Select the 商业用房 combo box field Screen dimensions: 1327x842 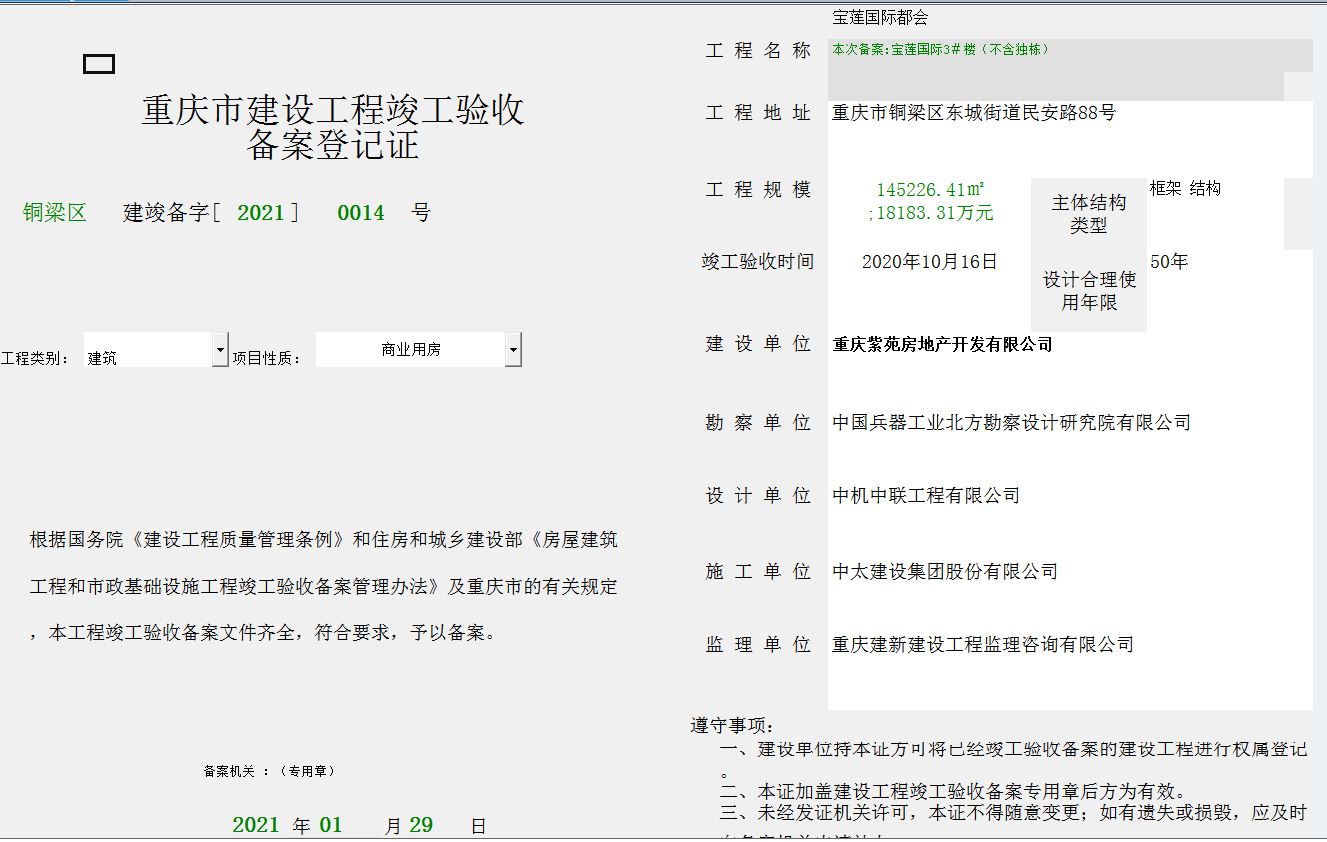(x=410, y=350)
